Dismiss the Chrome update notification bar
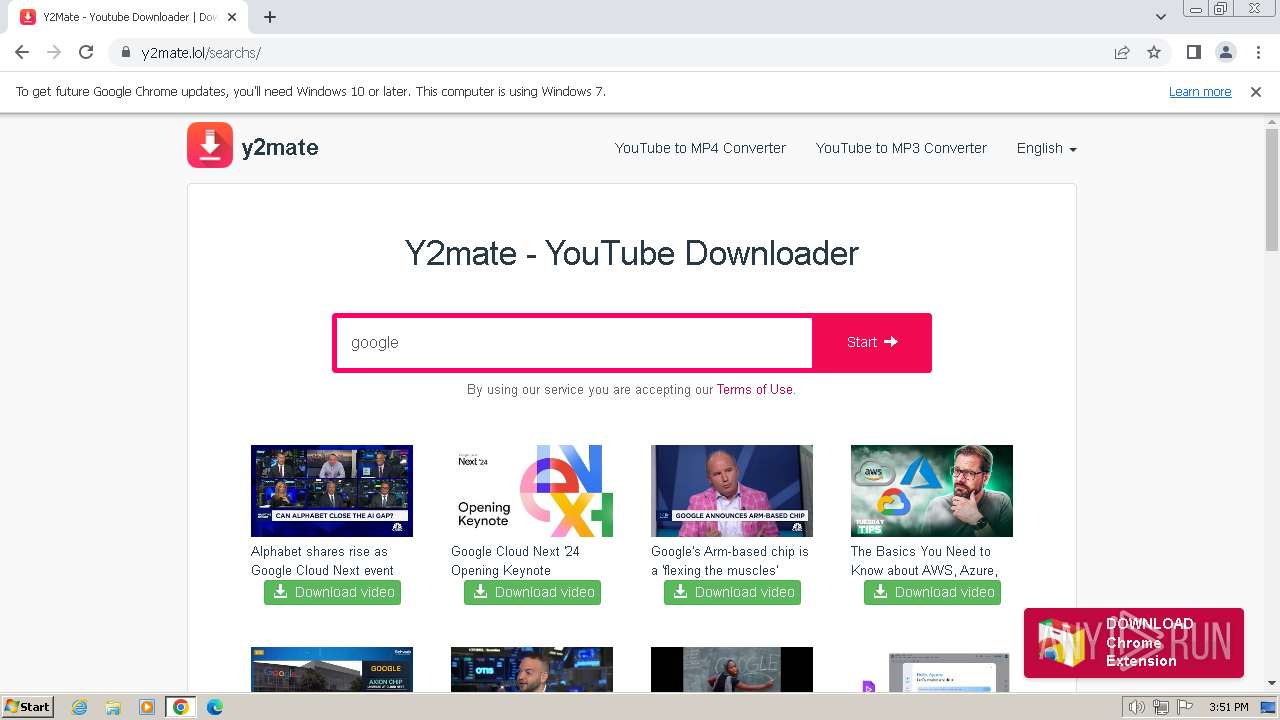The image size is (1280, 720). click(1256, 92)
